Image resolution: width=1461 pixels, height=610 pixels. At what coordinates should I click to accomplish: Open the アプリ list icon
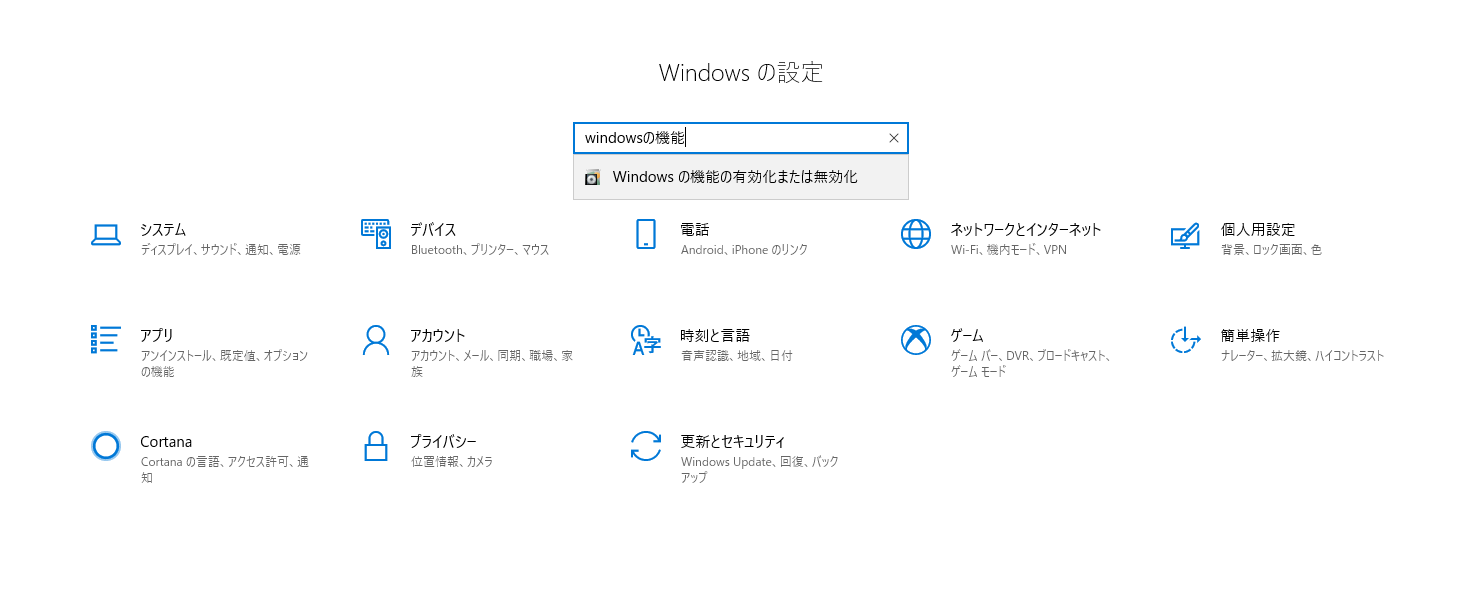click(106, 339)
